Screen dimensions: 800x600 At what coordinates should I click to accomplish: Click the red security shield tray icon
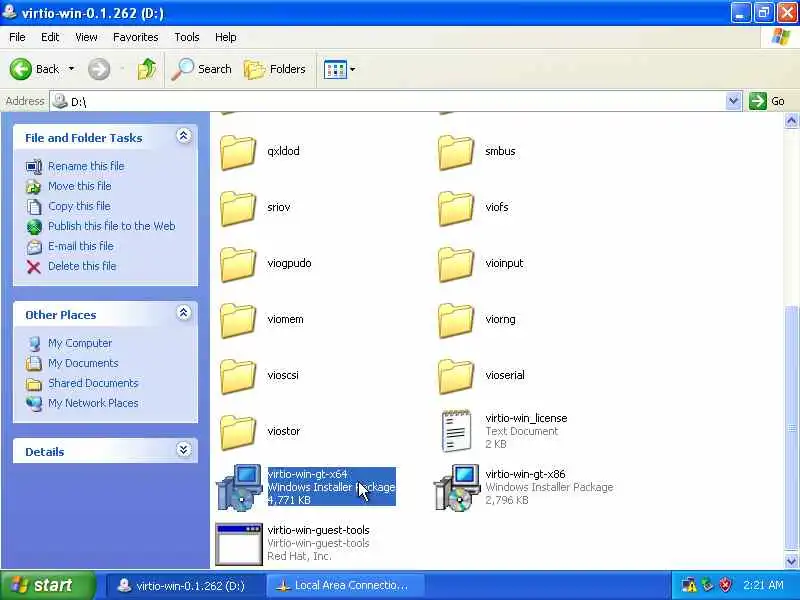[x=725, y=585]
